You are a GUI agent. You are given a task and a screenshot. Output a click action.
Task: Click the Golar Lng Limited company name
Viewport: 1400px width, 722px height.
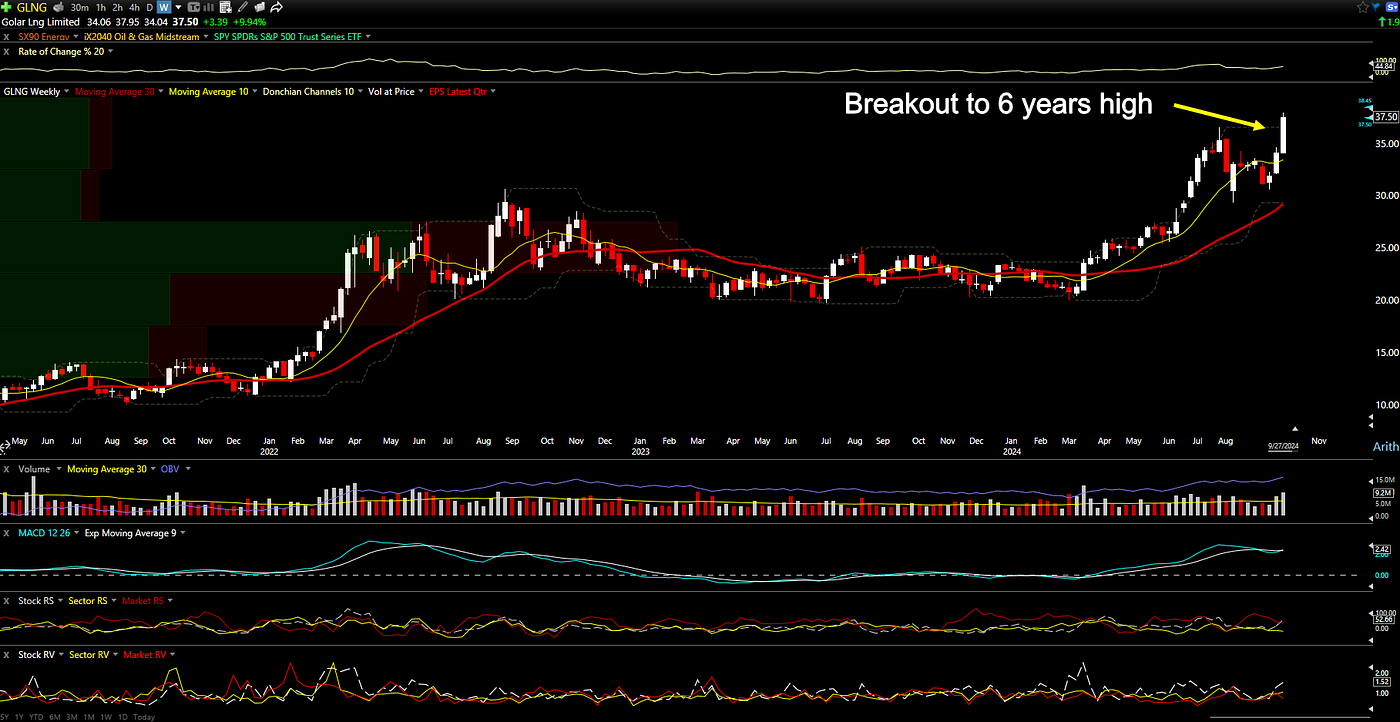pos(40,22)
